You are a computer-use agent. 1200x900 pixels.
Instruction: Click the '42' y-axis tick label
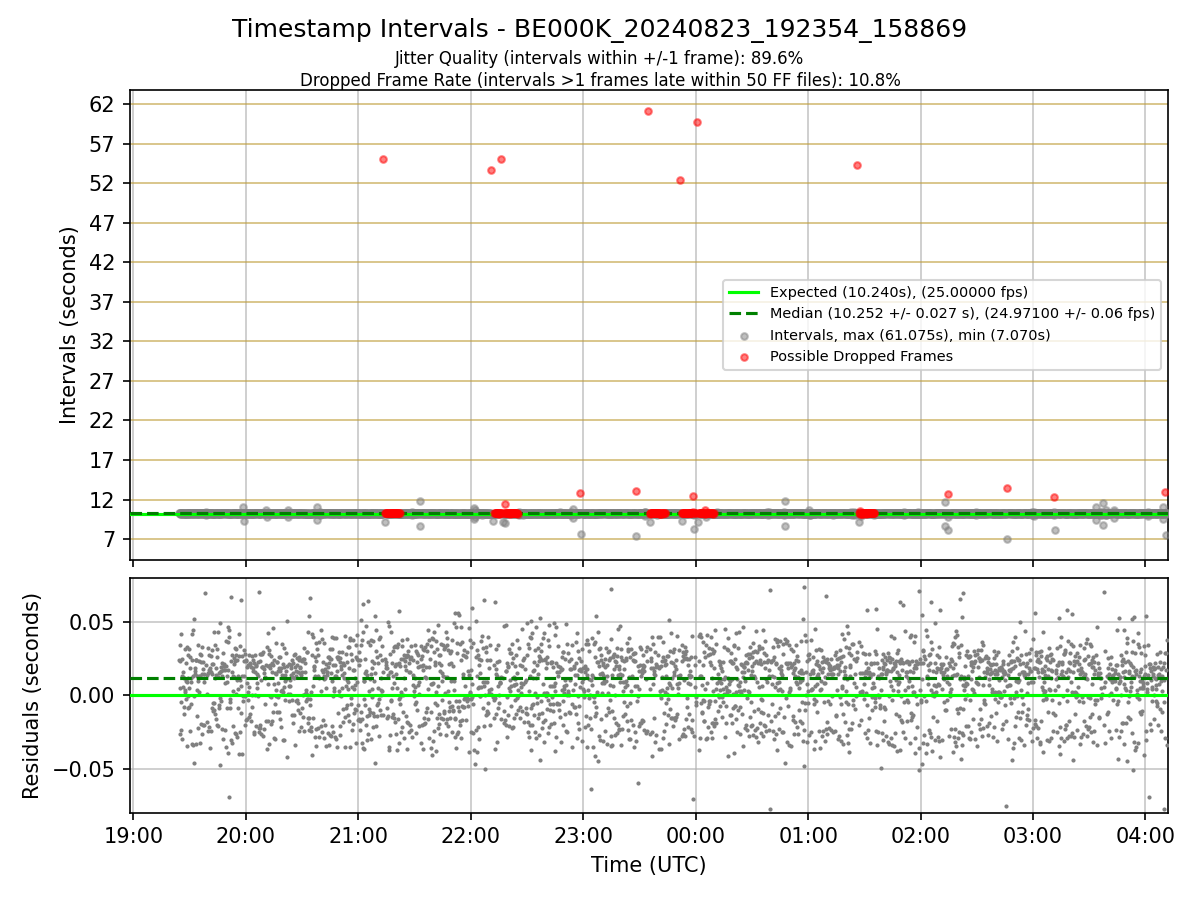click(x=103, y=262)
